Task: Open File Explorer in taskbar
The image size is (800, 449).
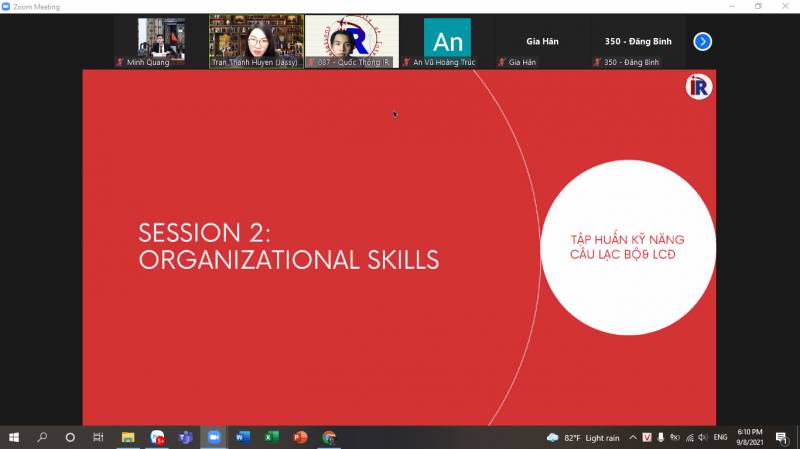Action: pos(128,437)
